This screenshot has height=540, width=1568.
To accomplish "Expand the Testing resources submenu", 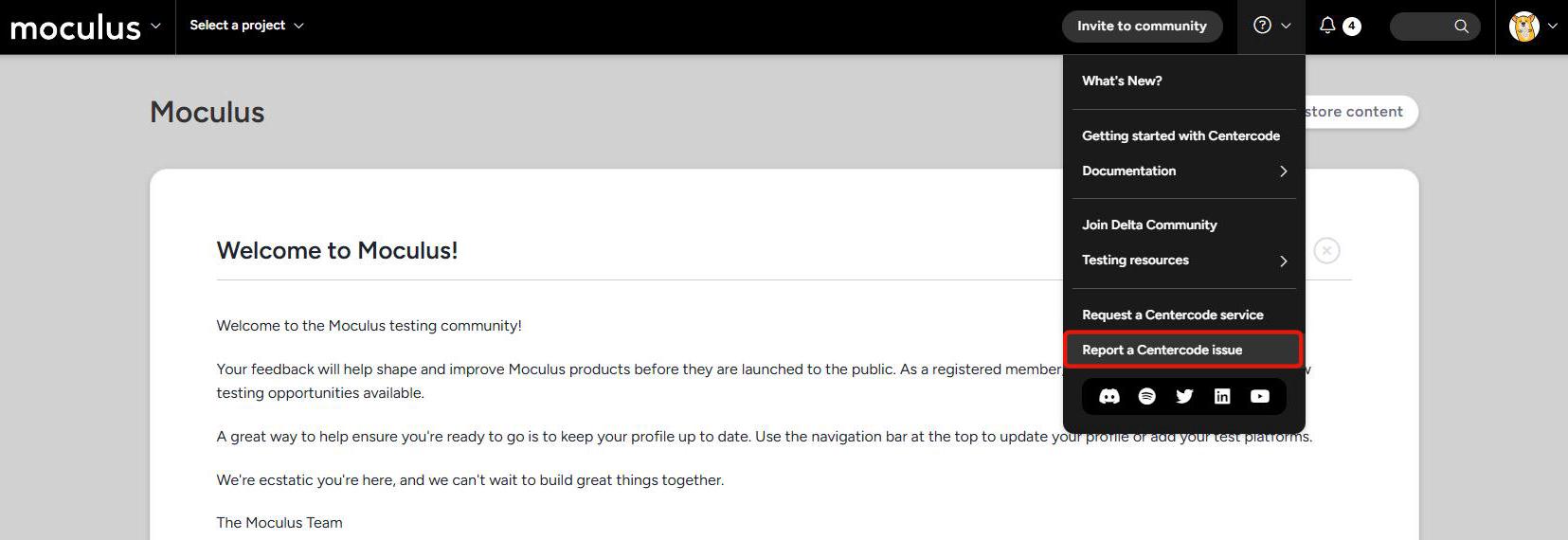I will [x=1184, y=260].
